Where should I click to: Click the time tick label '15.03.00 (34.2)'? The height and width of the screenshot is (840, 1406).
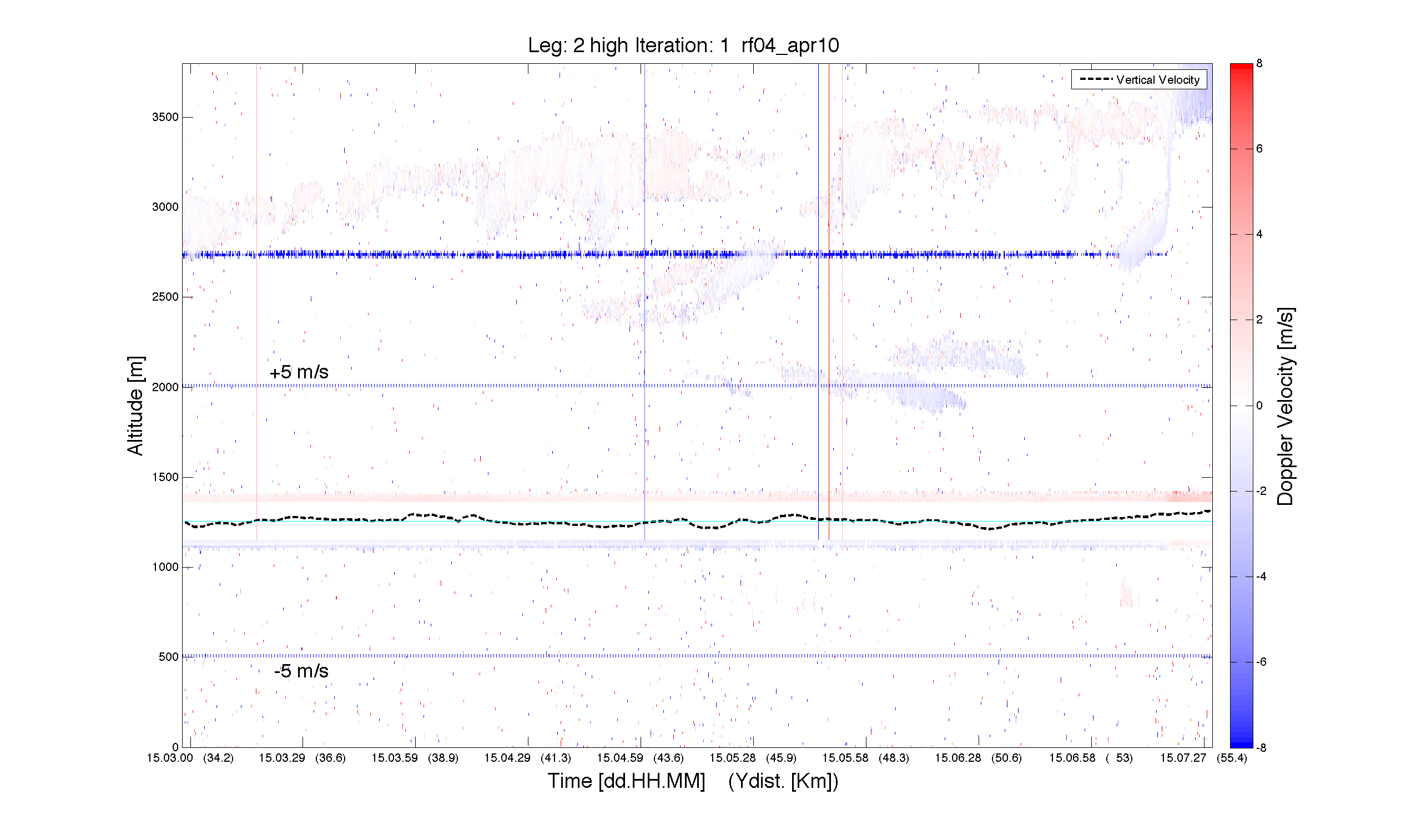[190, 758]
